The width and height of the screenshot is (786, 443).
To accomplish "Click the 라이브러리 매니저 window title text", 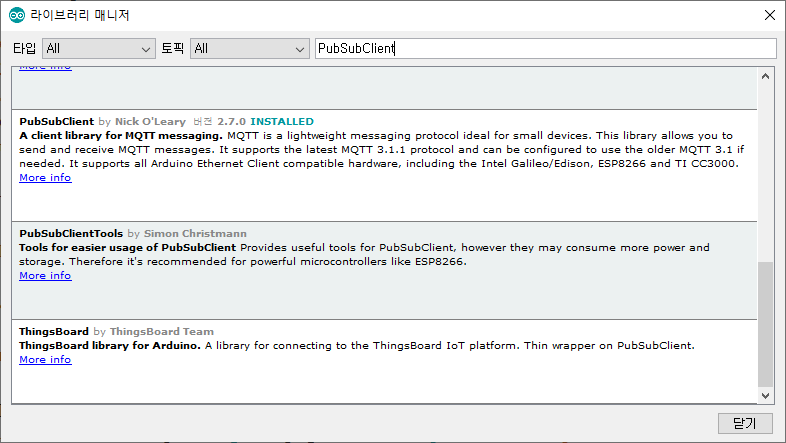I will point(80,15).
